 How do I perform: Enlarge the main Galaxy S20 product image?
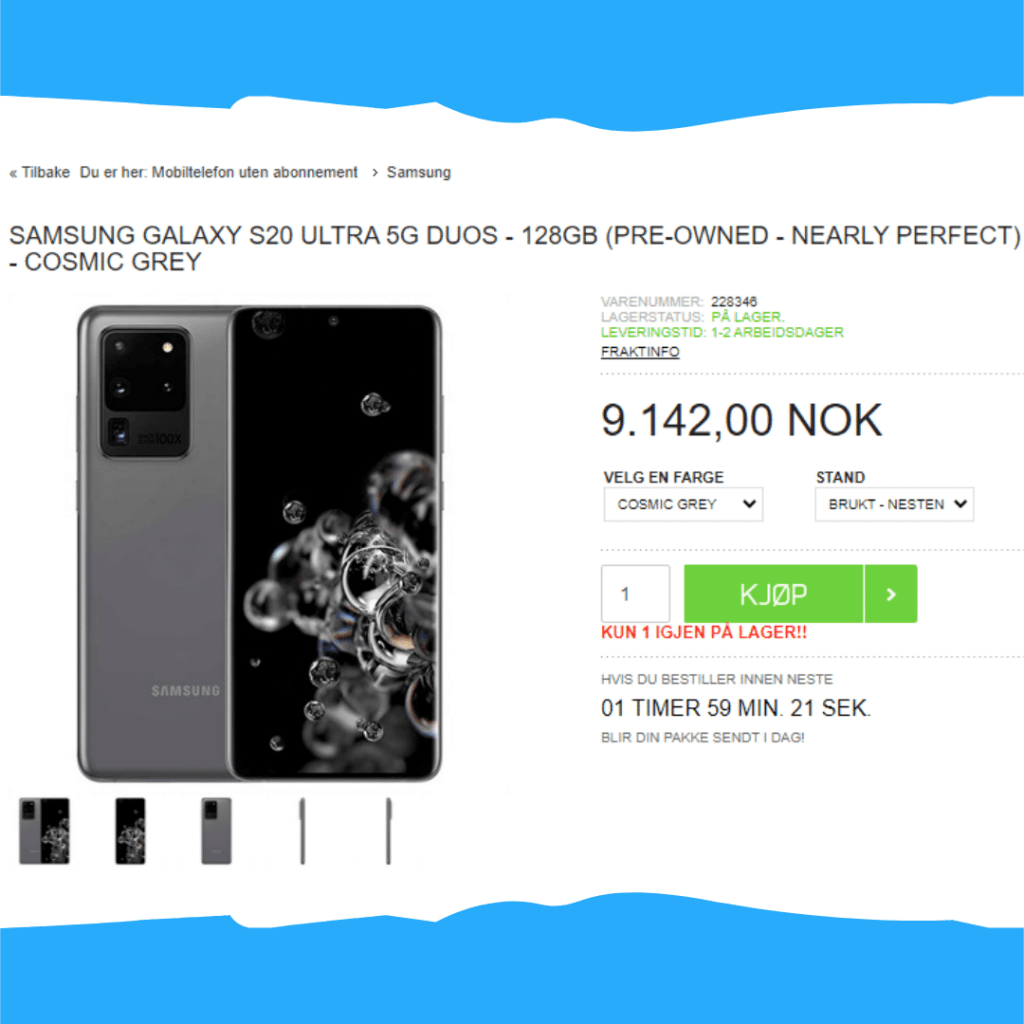point(260,543)
